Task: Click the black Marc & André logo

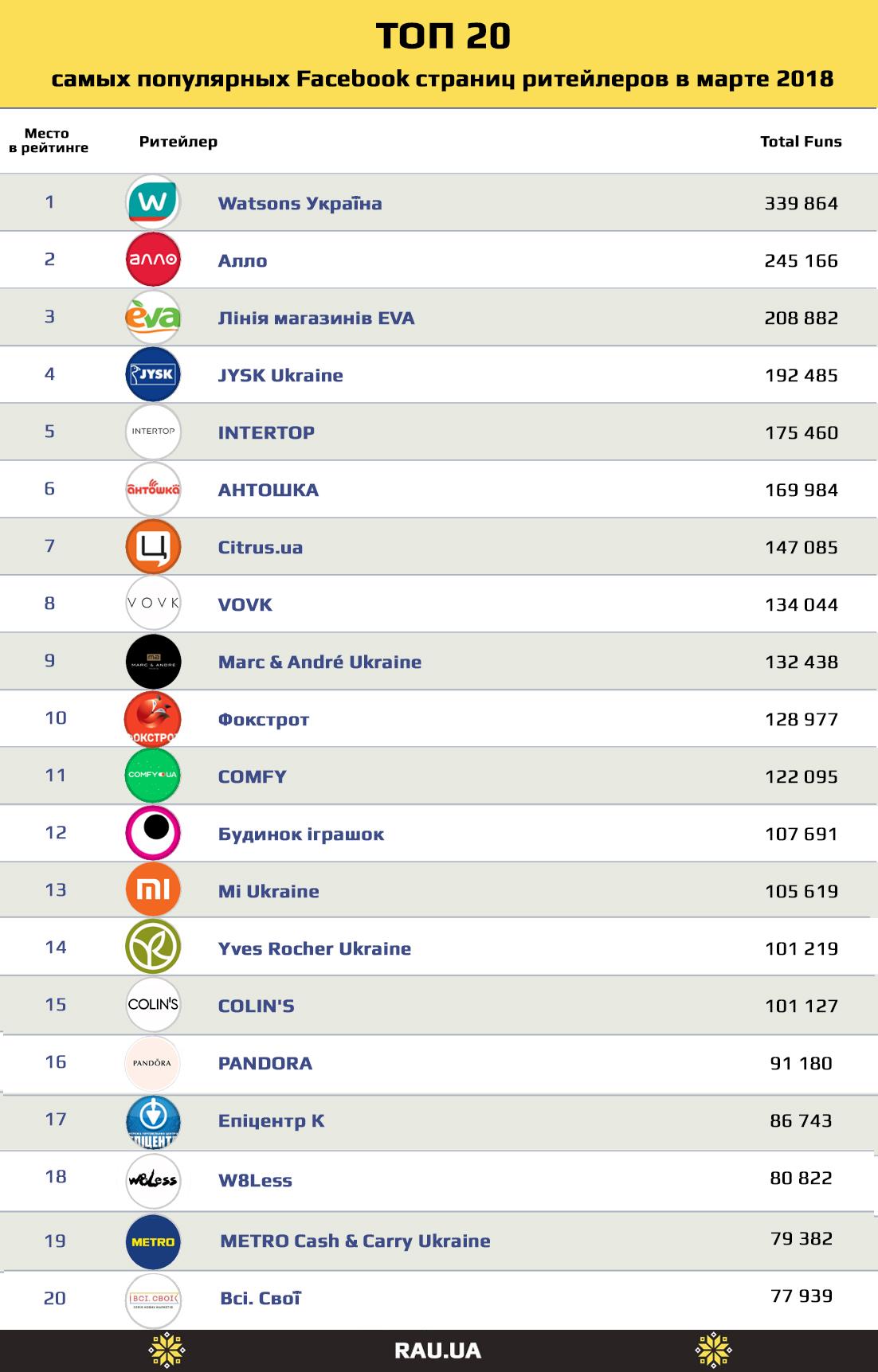Action: pyautogui.click(x=153, y=661)
